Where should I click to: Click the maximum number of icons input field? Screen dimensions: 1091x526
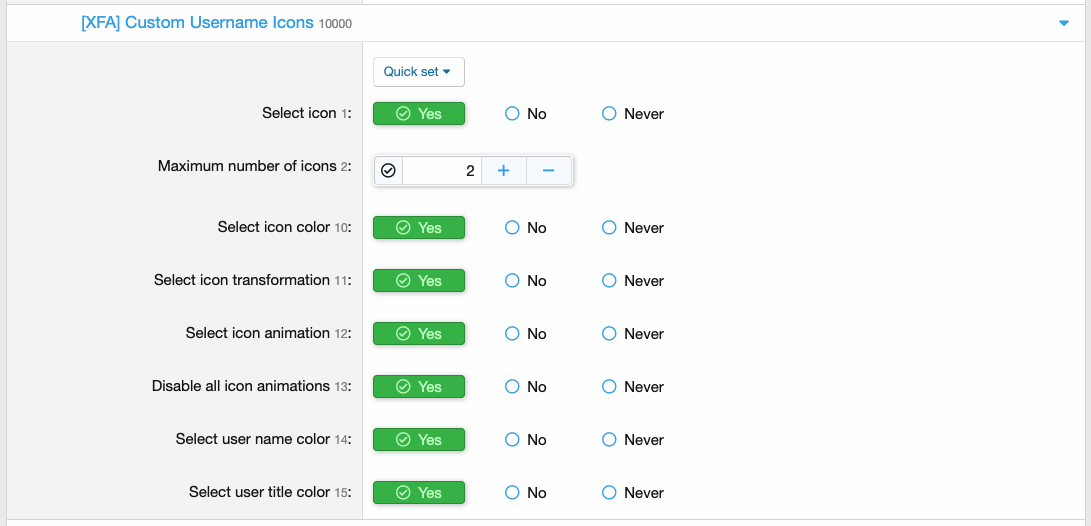click(442, 170)
